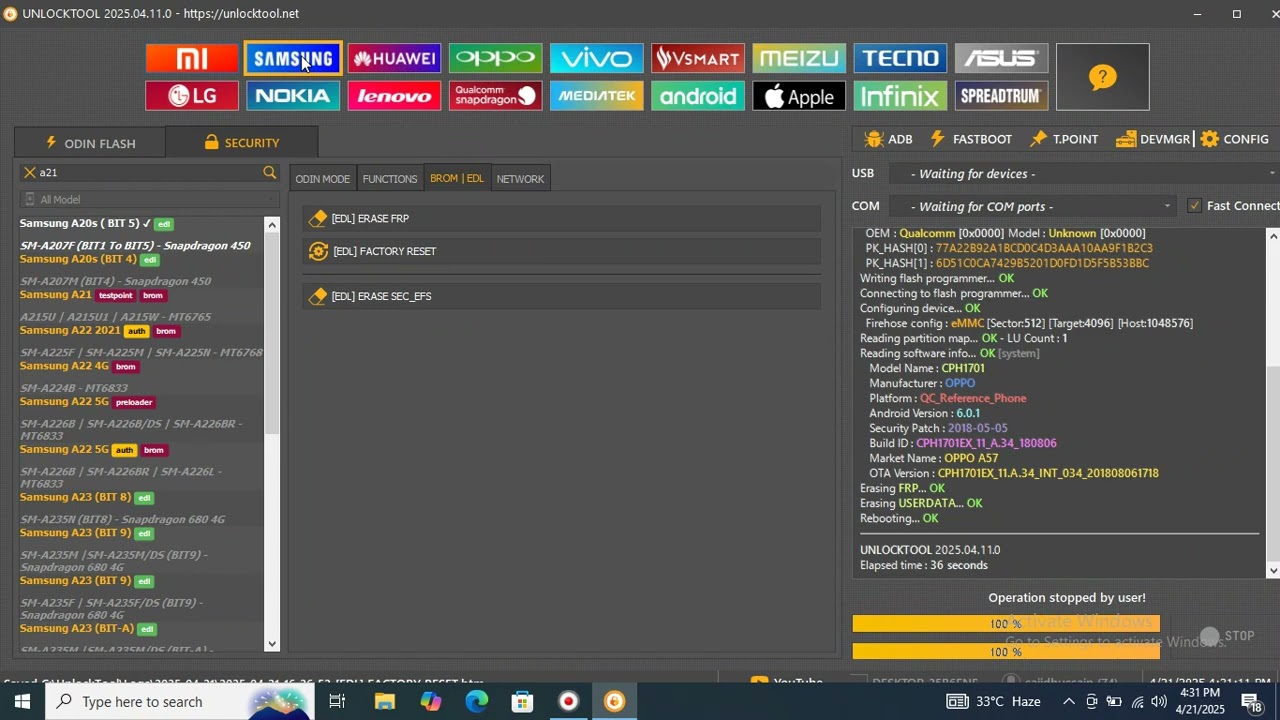Open the Vsmart brand section
Image resolution: width=1280 pixels, height=720 pixels.
pos(697,58)
